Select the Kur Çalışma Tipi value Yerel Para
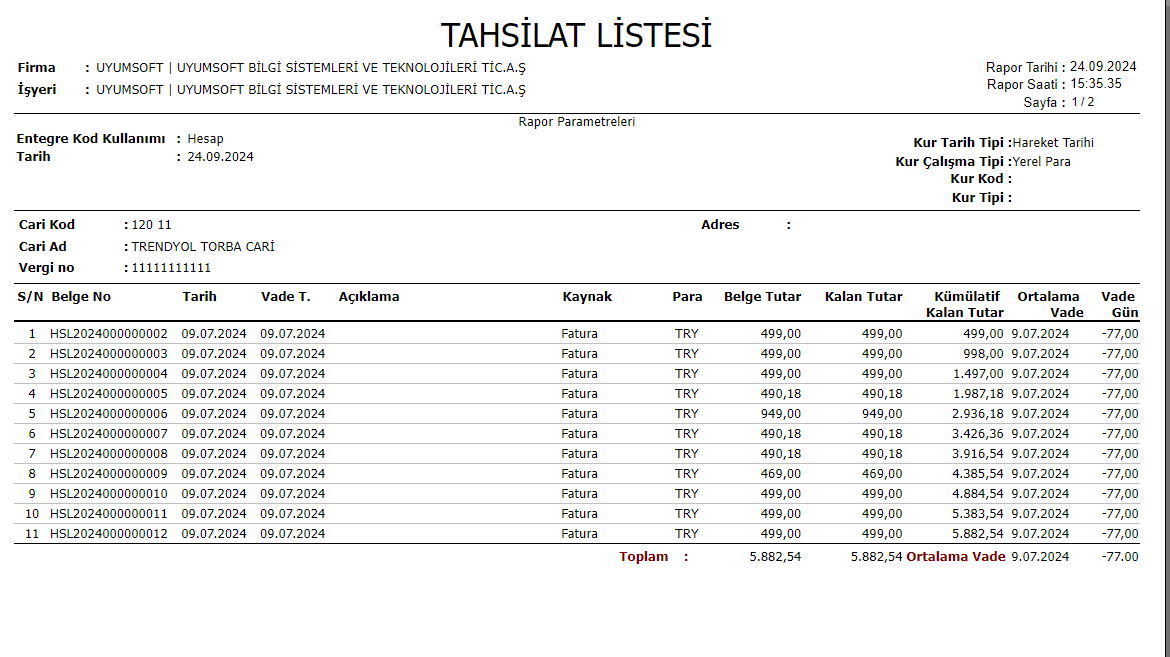The width and height of the screenshot is (1170, 657). pyautogui.click(x=1041, y=161)
